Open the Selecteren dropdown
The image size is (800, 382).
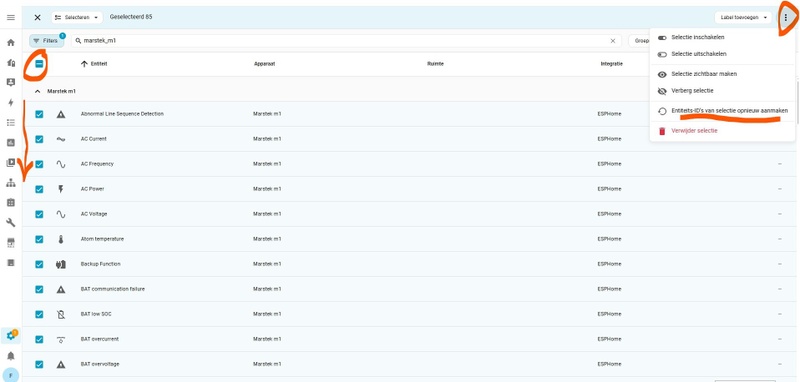point(77,17)
